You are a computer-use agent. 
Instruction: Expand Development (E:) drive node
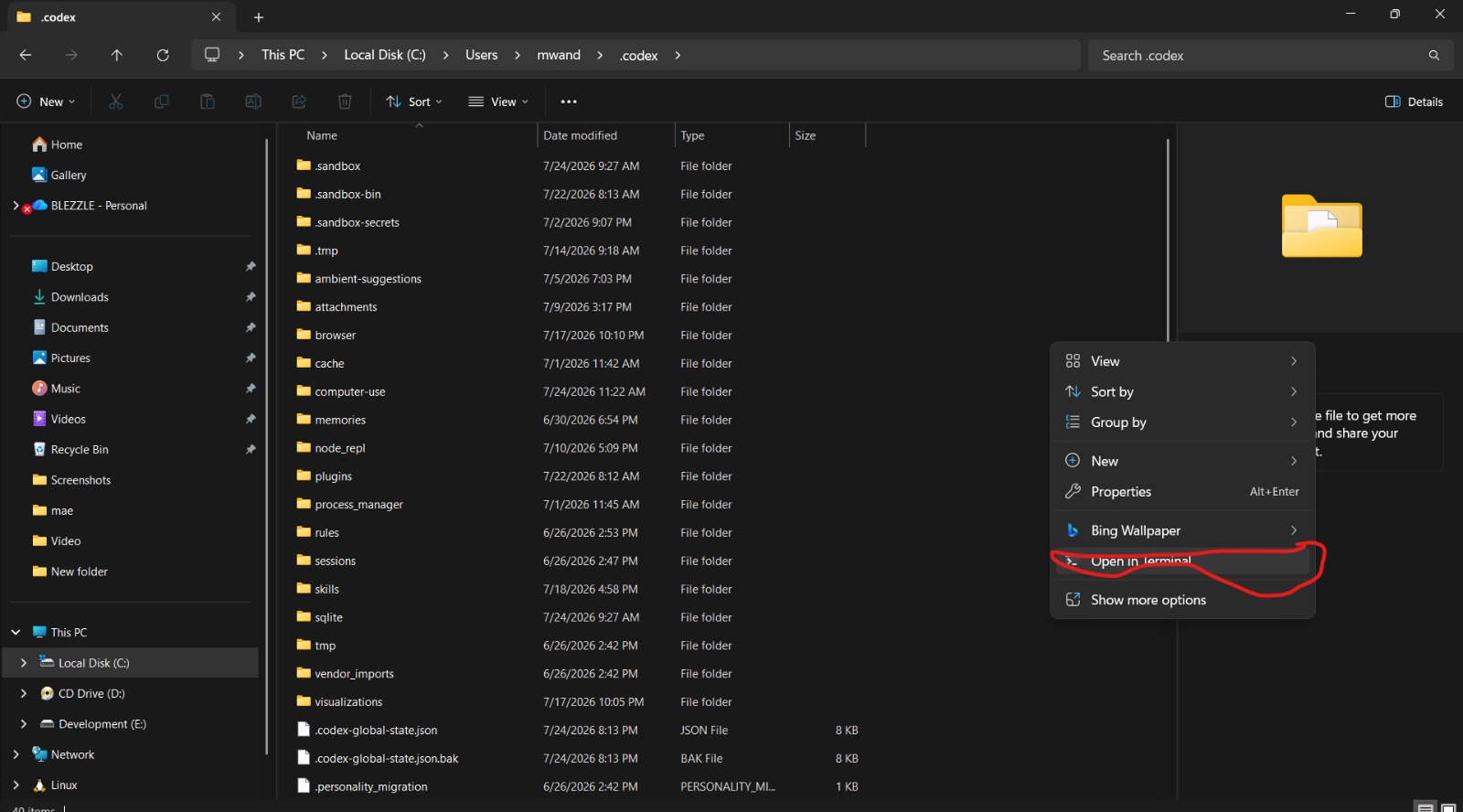[23, 724]
